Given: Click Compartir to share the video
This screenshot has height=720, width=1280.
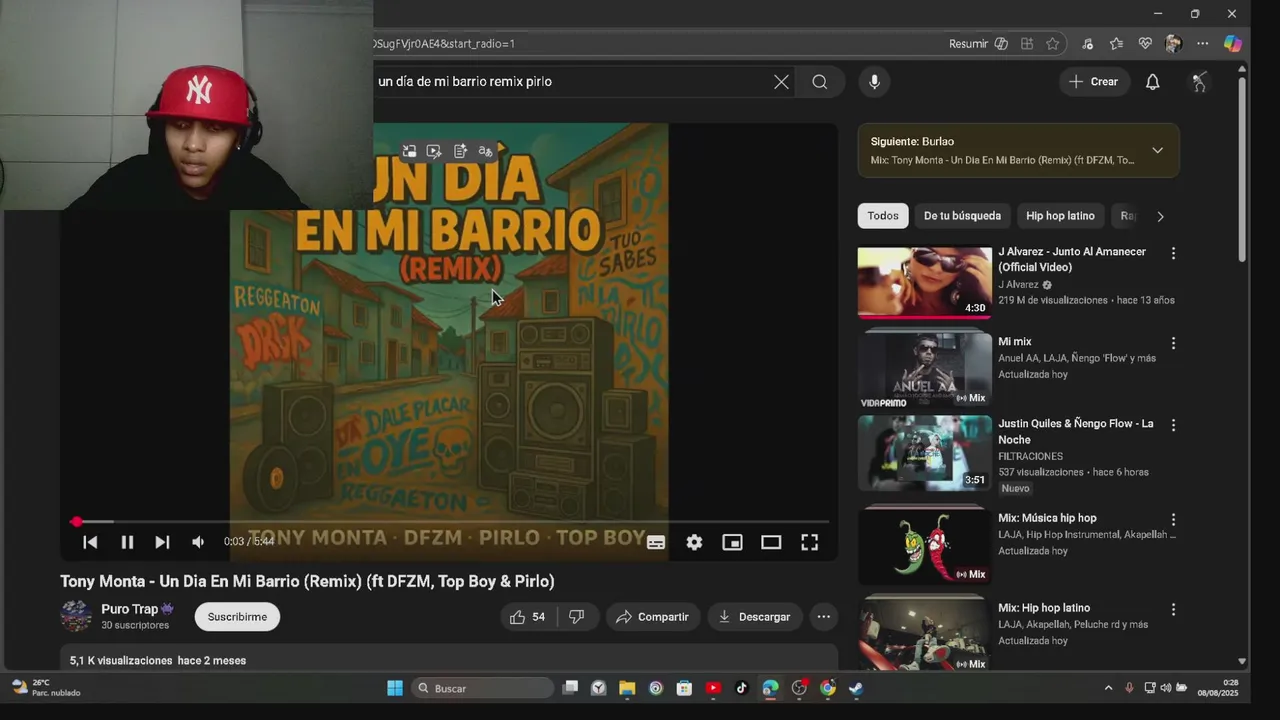Looking at the screenshot, I should tap(652, 617).
